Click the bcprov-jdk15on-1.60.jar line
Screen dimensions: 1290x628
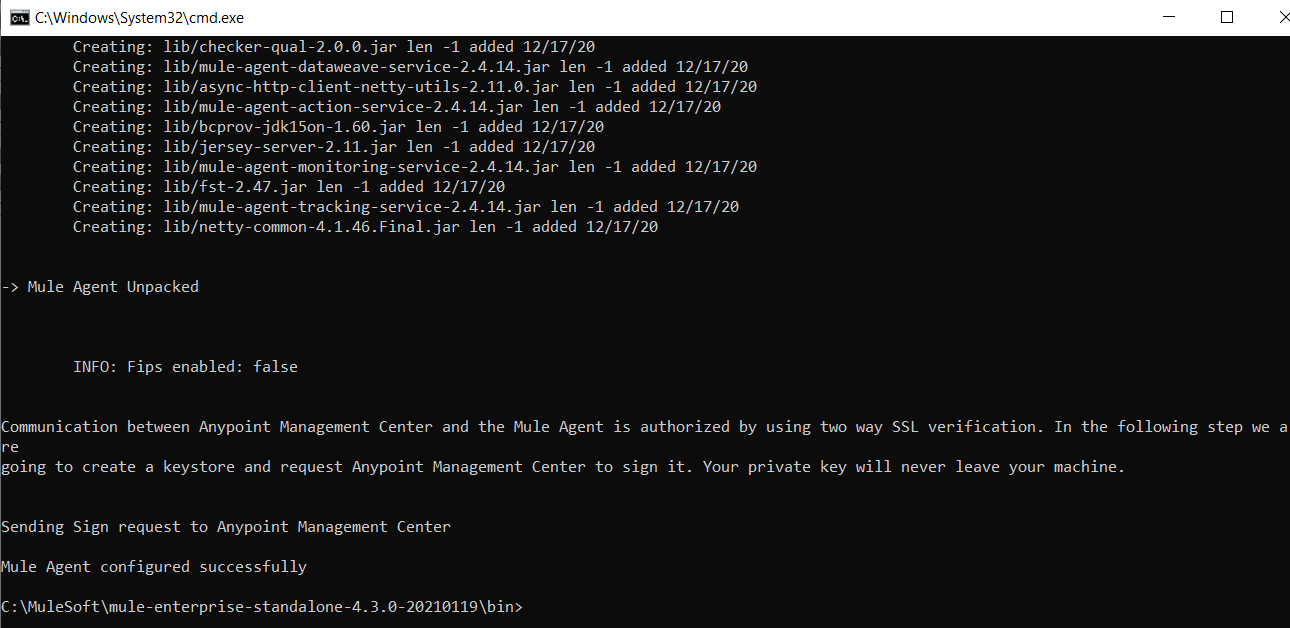point(338,127)
